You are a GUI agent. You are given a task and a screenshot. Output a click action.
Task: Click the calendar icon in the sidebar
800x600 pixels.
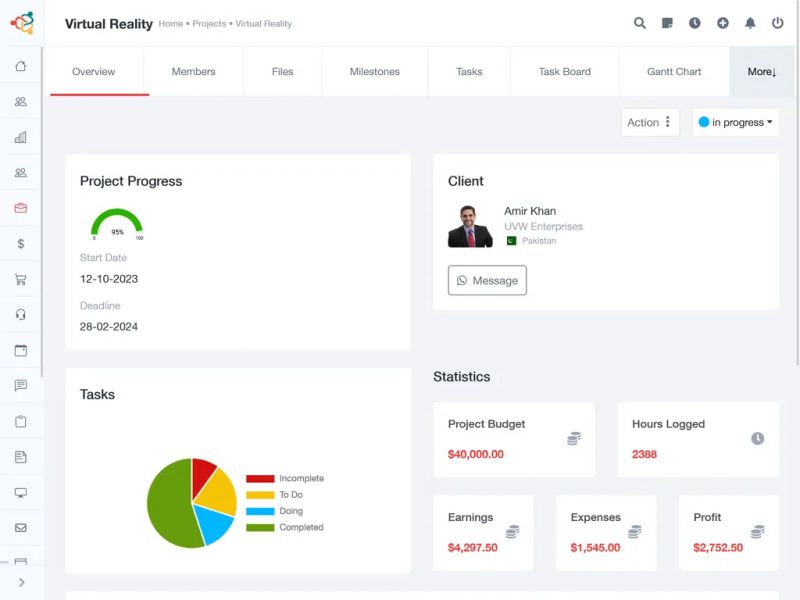pyautogui.click(x=21, y=350)
